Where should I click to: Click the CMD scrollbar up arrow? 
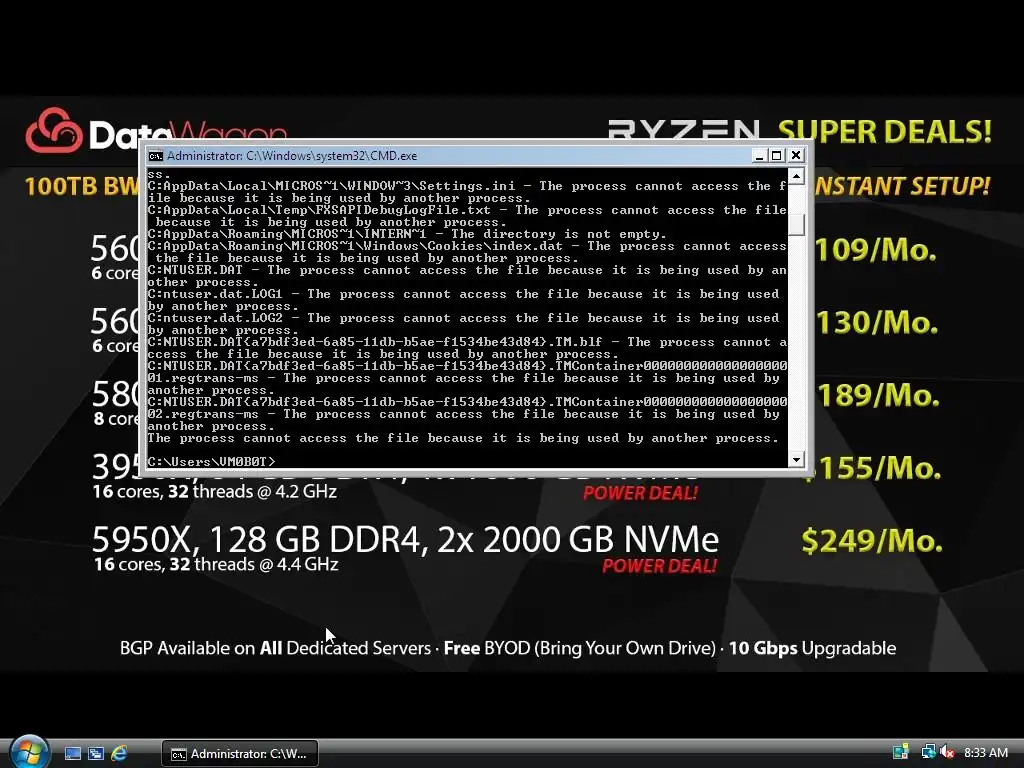coord(796,176)
